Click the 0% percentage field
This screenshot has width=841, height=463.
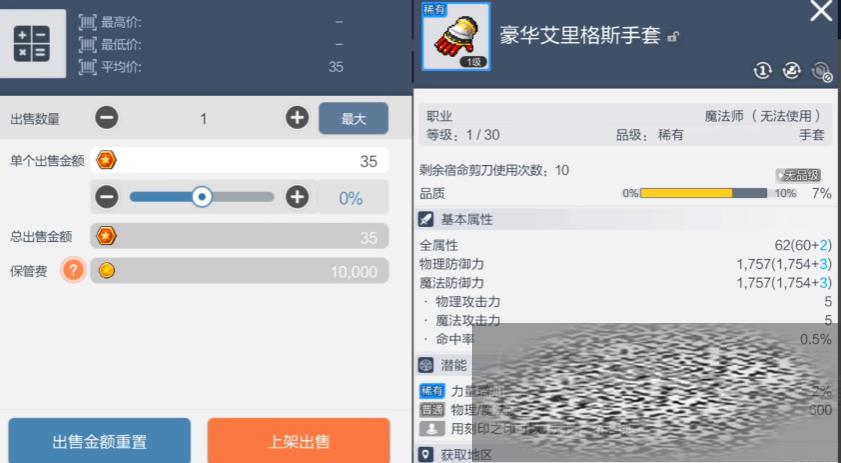[351, 198]
